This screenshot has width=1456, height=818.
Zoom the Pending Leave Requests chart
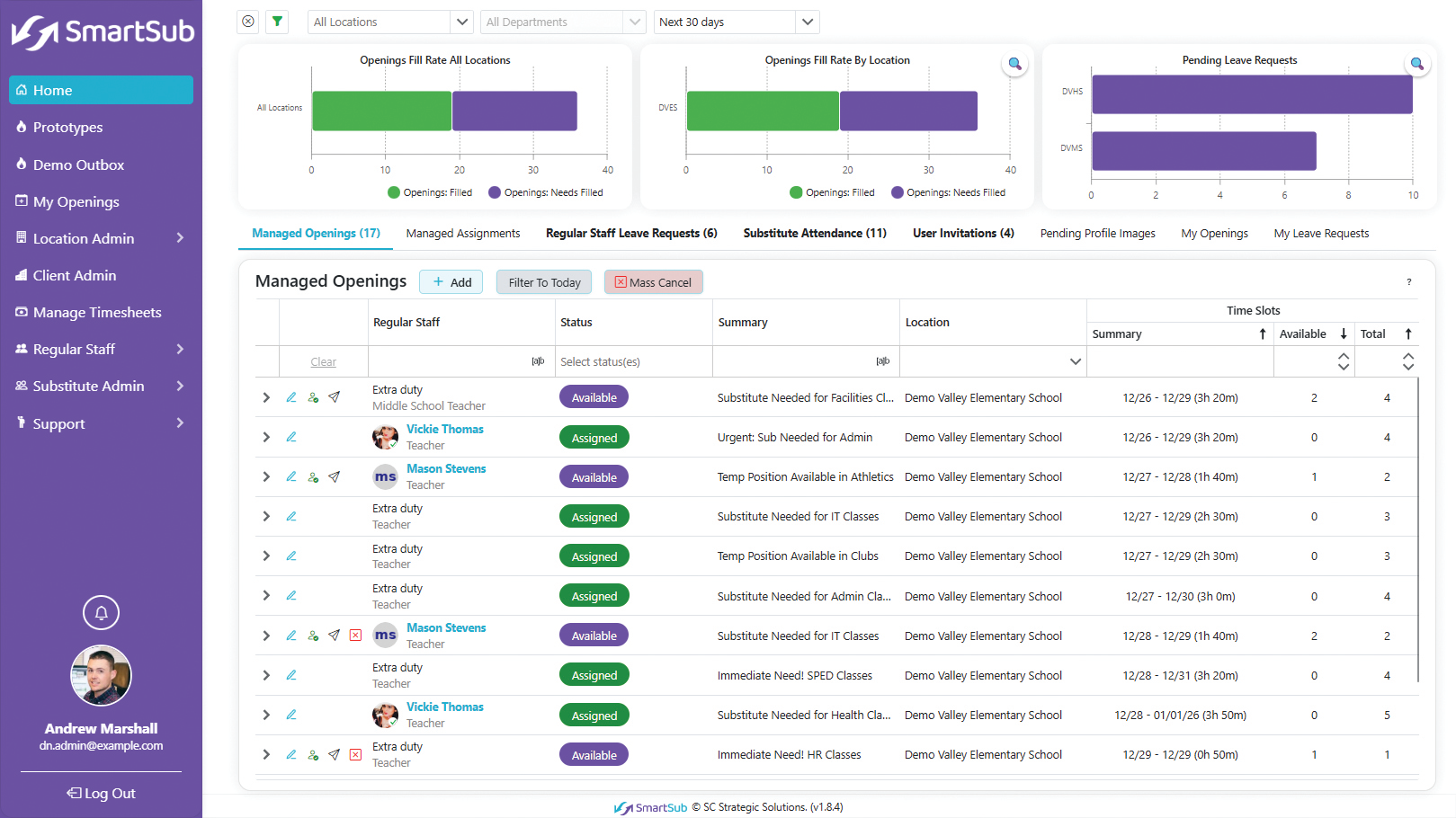1416,64
